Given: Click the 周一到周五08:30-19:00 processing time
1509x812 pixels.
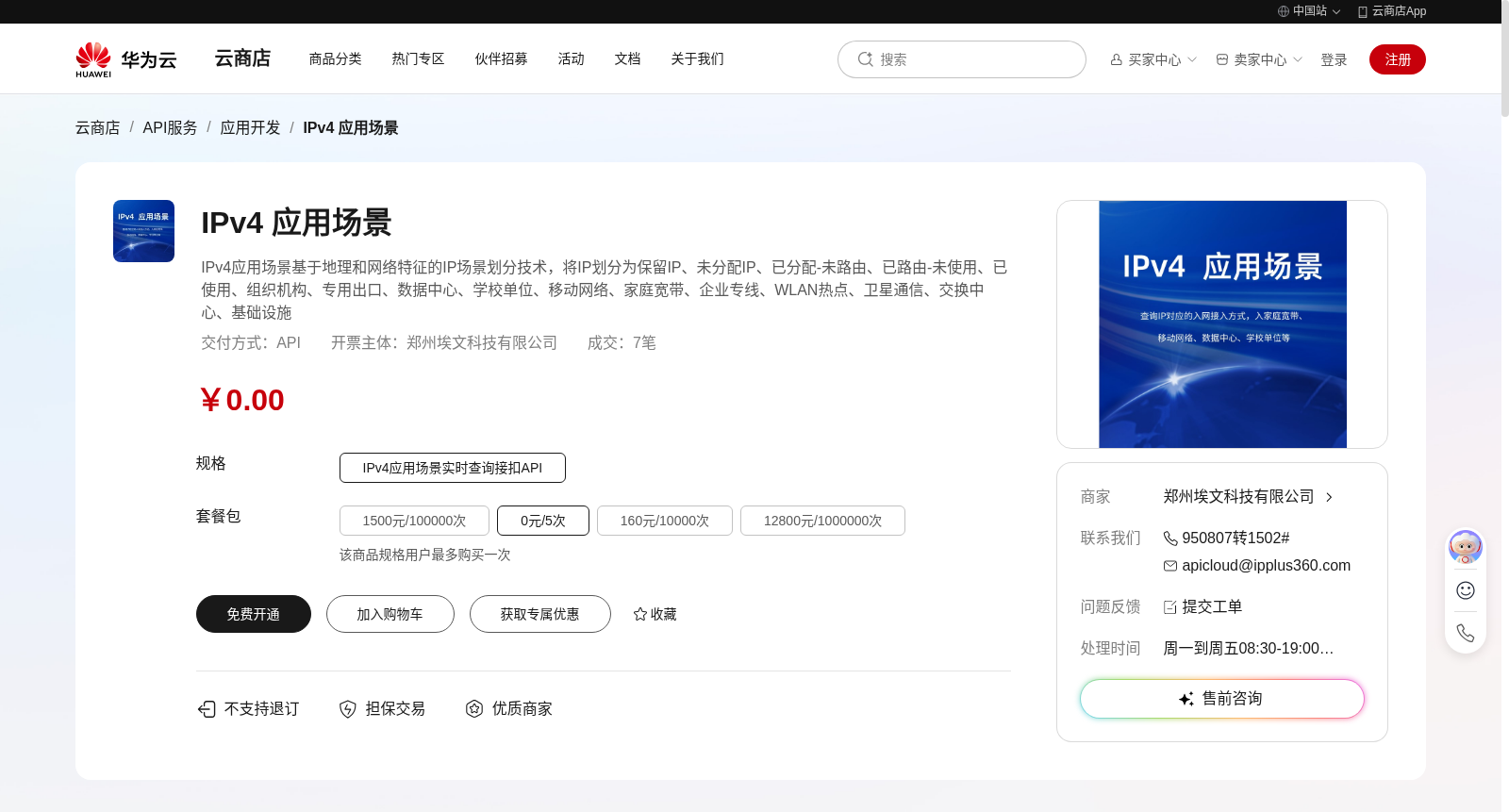Looking at the screenshot, I should 1248,649.
